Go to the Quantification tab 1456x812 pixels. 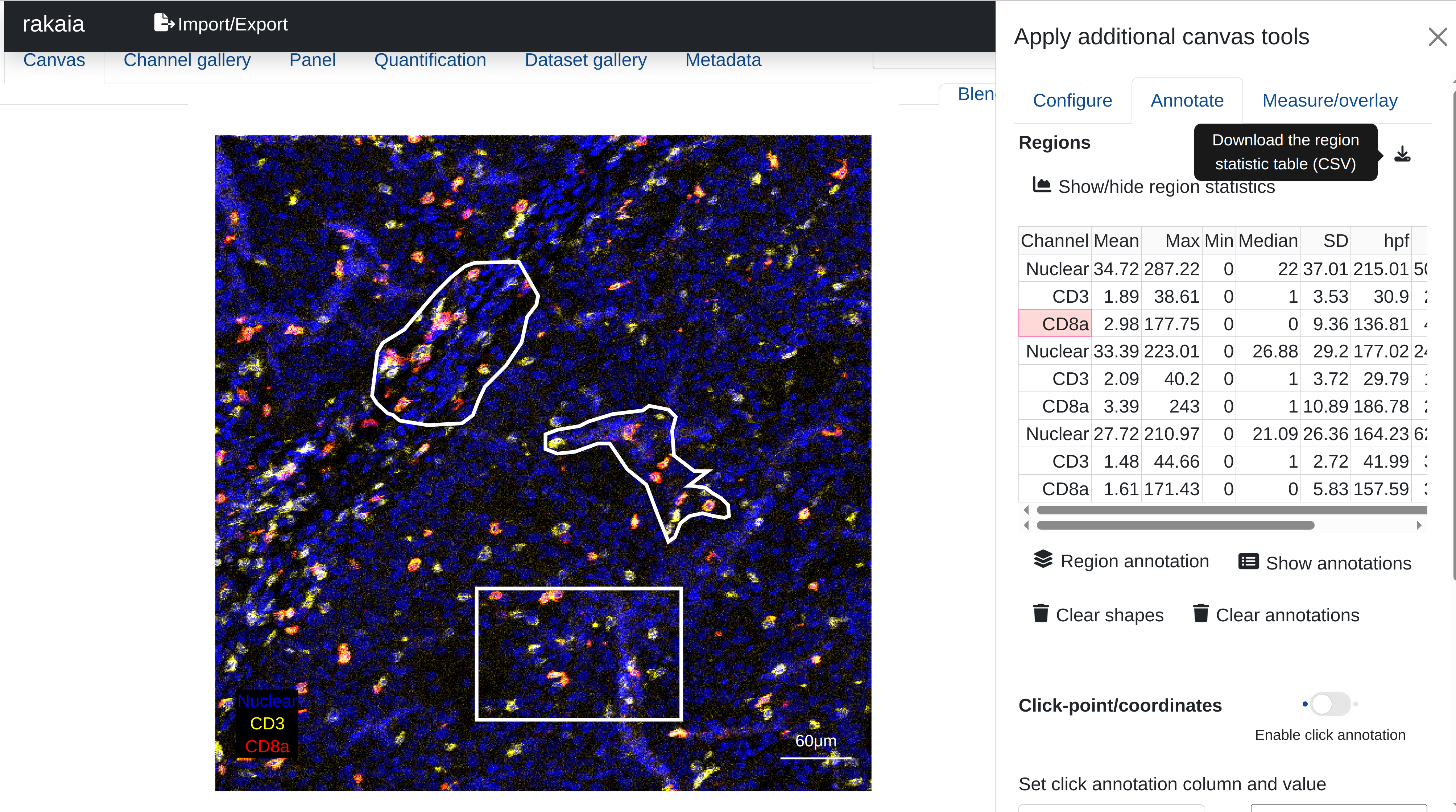pos(430,61)
